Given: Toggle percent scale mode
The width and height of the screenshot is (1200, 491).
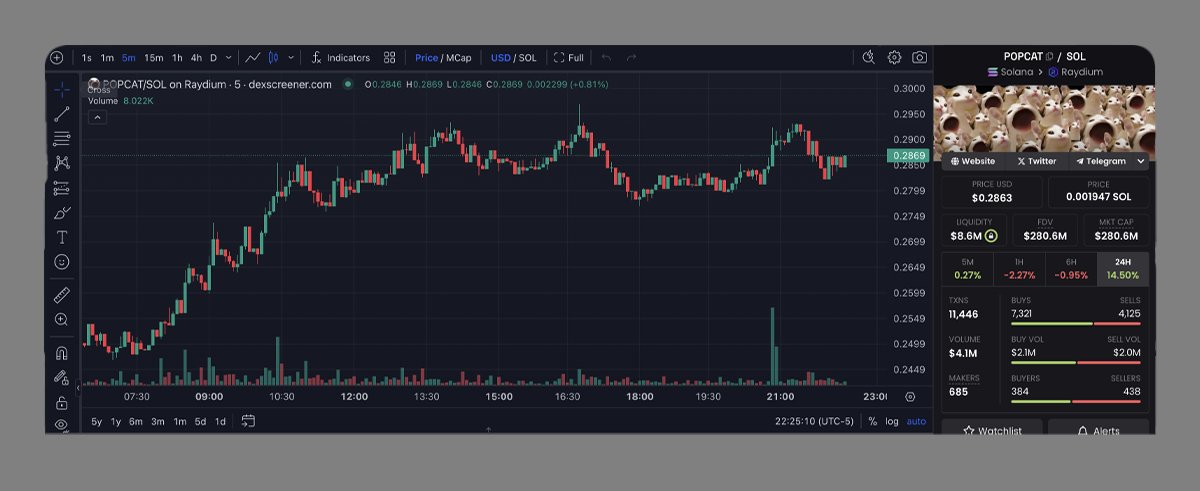Looking at the screenshot, I should click(872, 421).
